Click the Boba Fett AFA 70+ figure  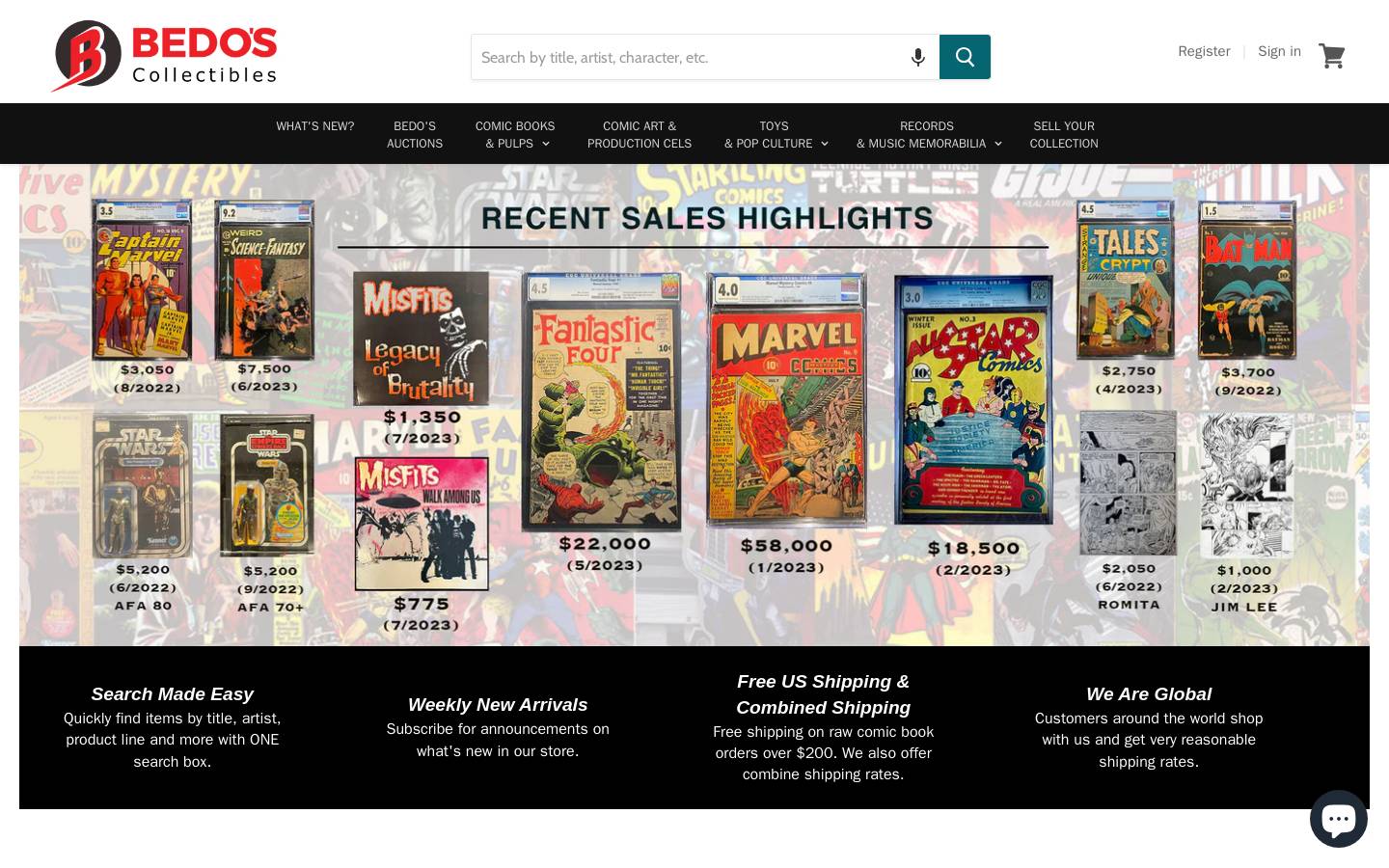click(x=266, y=485)
